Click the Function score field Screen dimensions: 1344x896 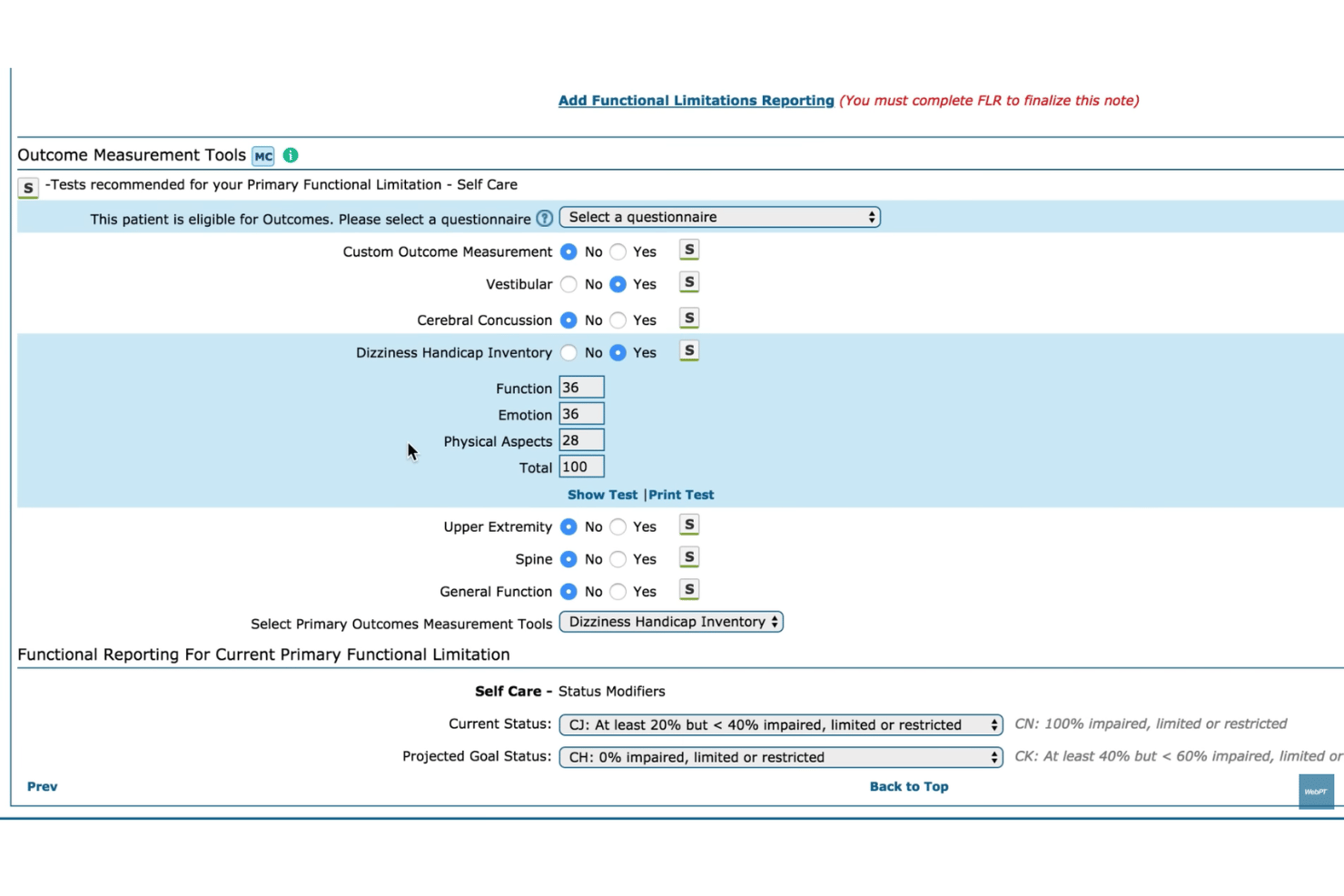click(581, 388)
